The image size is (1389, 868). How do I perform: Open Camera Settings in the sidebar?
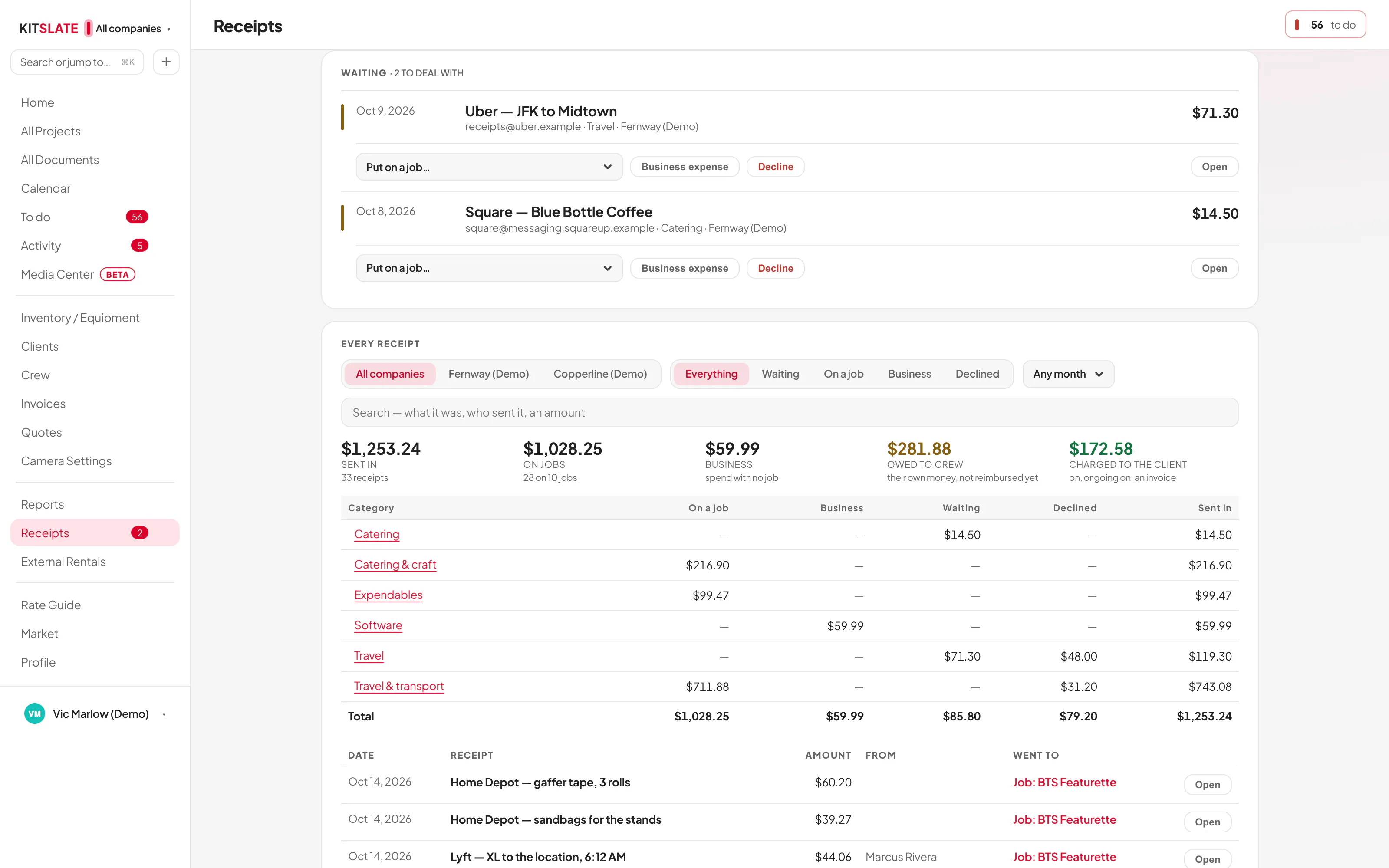(x=95, y=461)
